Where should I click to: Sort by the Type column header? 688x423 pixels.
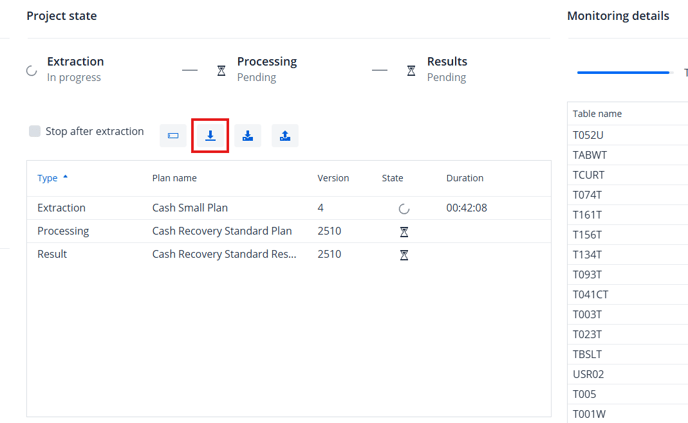click(x=48, y=178)
